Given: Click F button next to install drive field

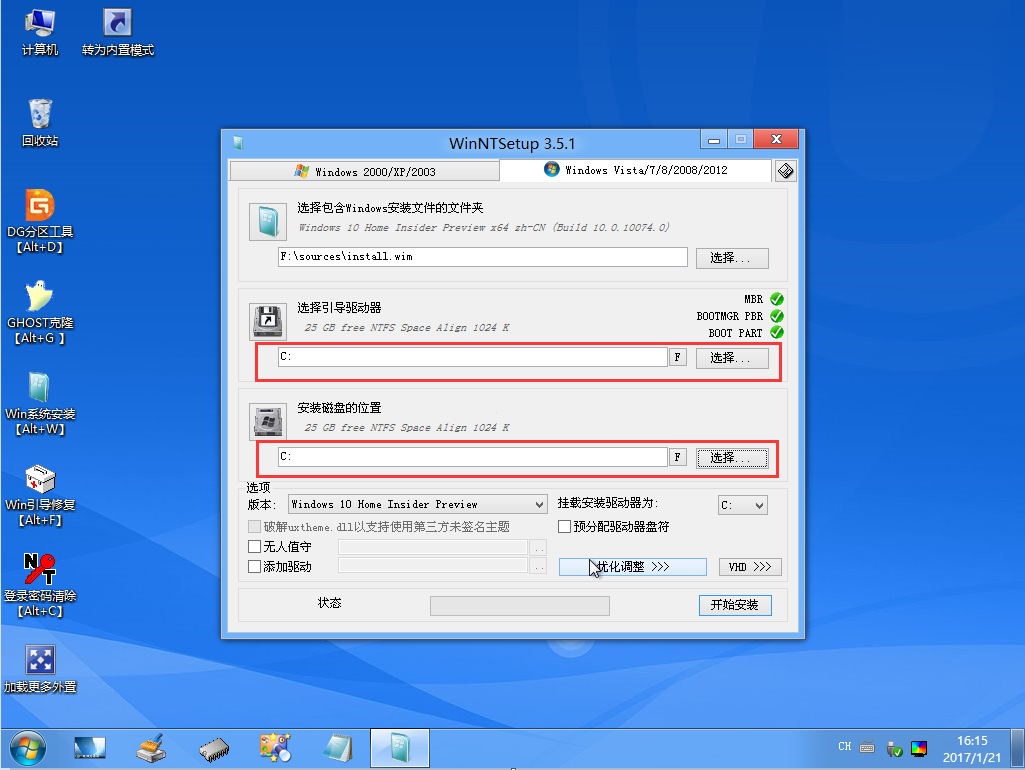Looking at the screenshot, I should click(677, 457).
